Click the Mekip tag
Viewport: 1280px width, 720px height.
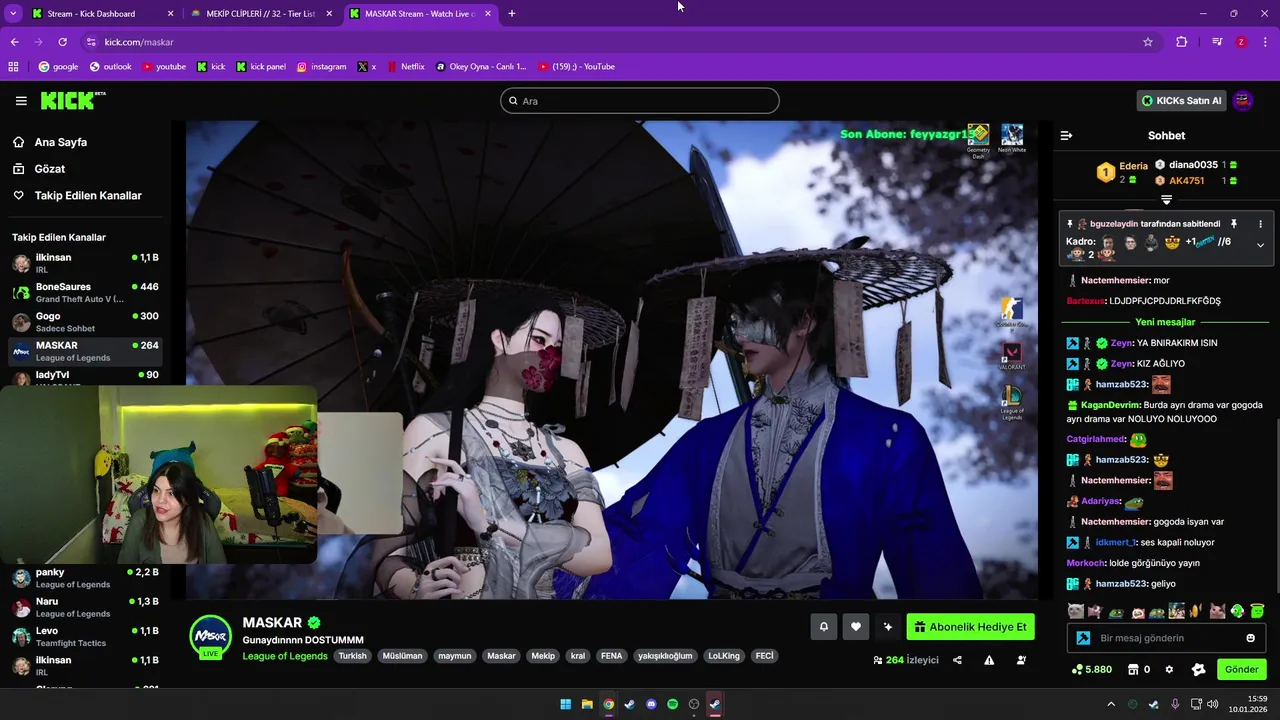(x=543, y=656)
